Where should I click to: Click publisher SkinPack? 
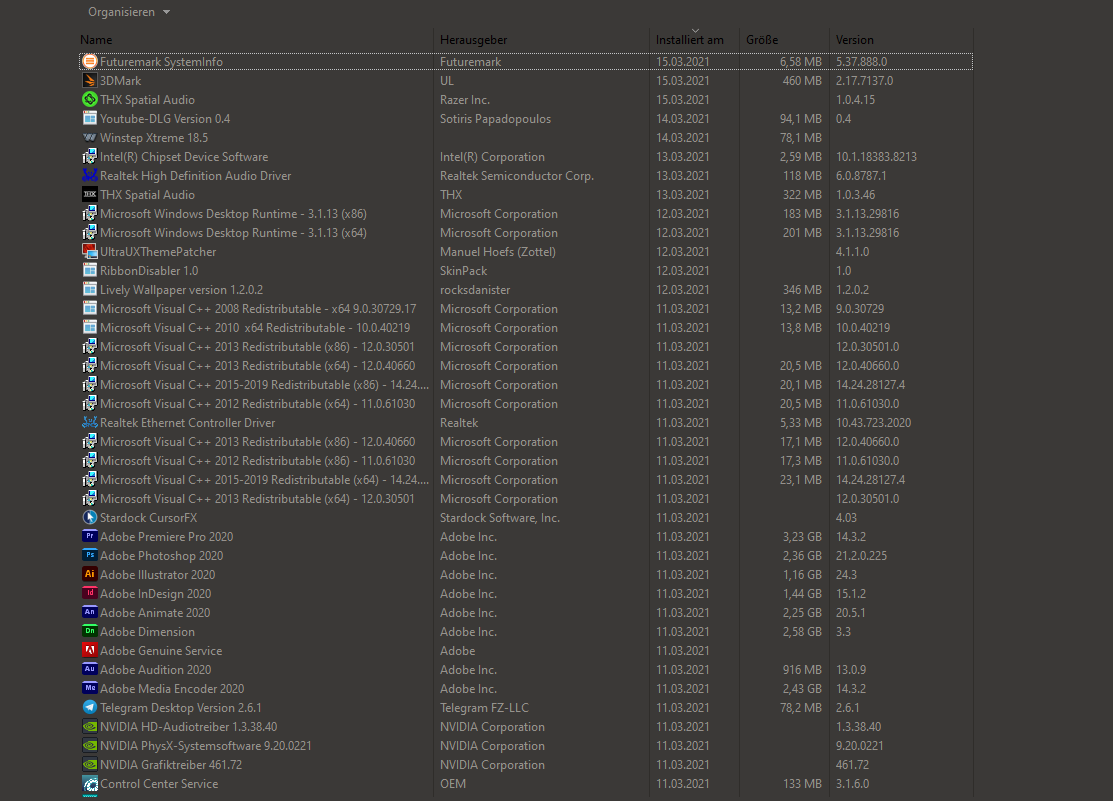pos(464,271)
